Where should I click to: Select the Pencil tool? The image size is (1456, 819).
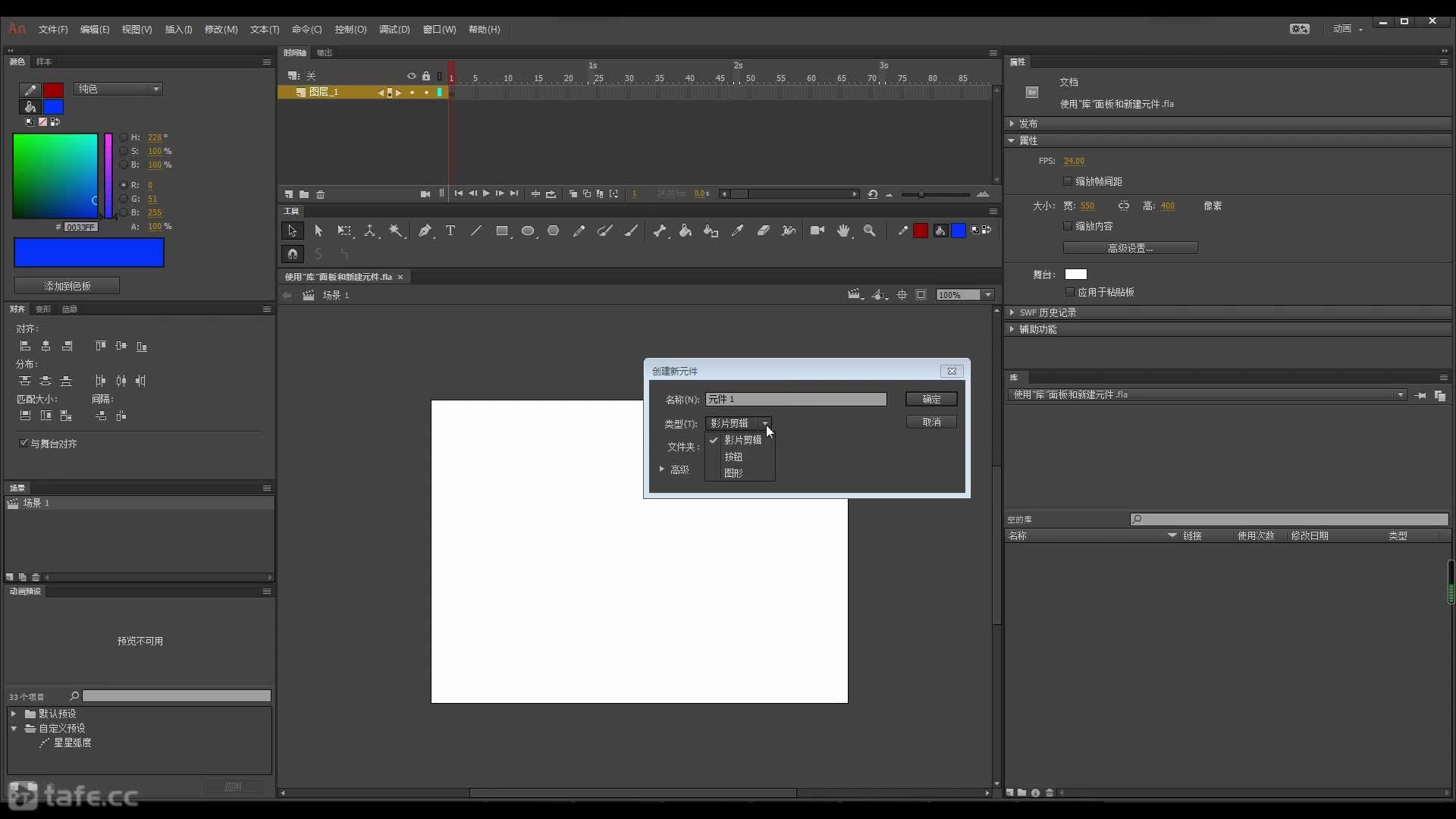579,231
